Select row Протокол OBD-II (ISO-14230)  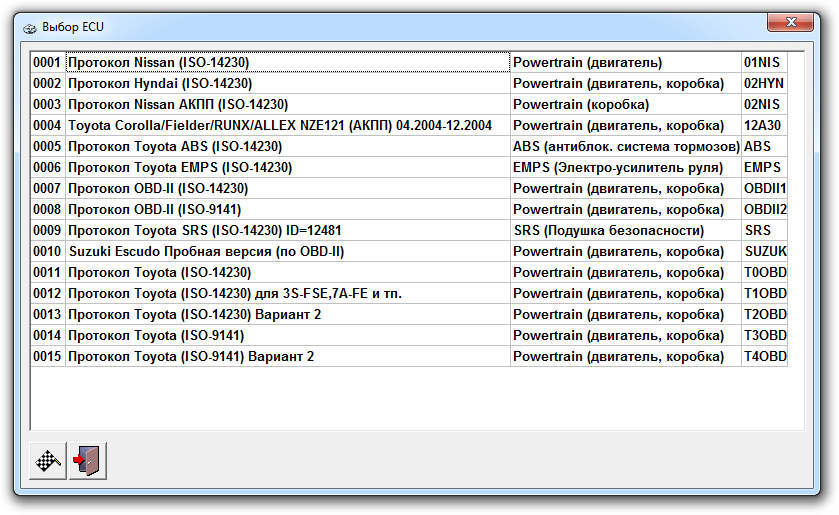click(x=288, y=188)
